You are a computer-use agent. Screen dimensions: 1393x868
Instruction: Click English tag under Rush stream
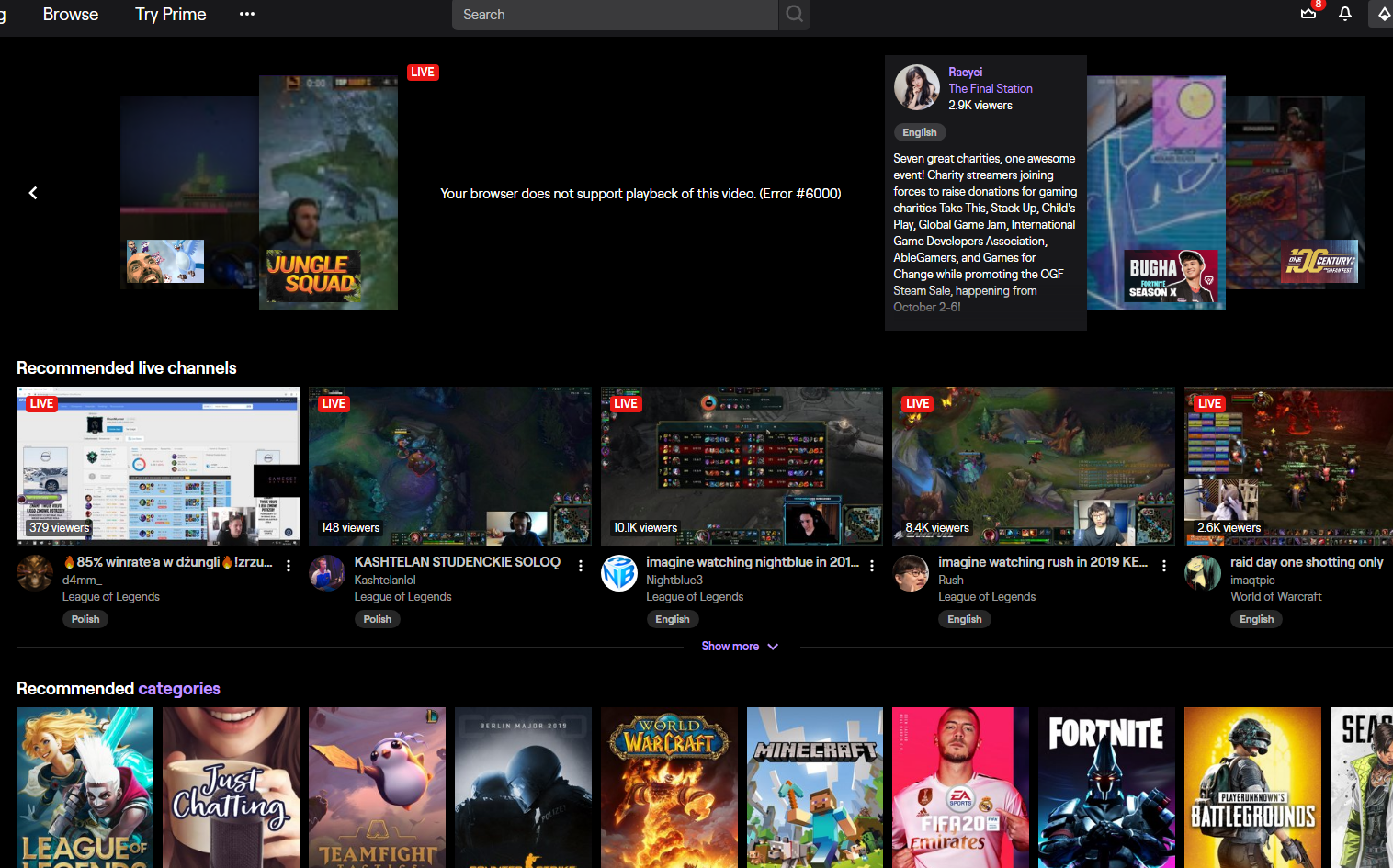[965, 619]
